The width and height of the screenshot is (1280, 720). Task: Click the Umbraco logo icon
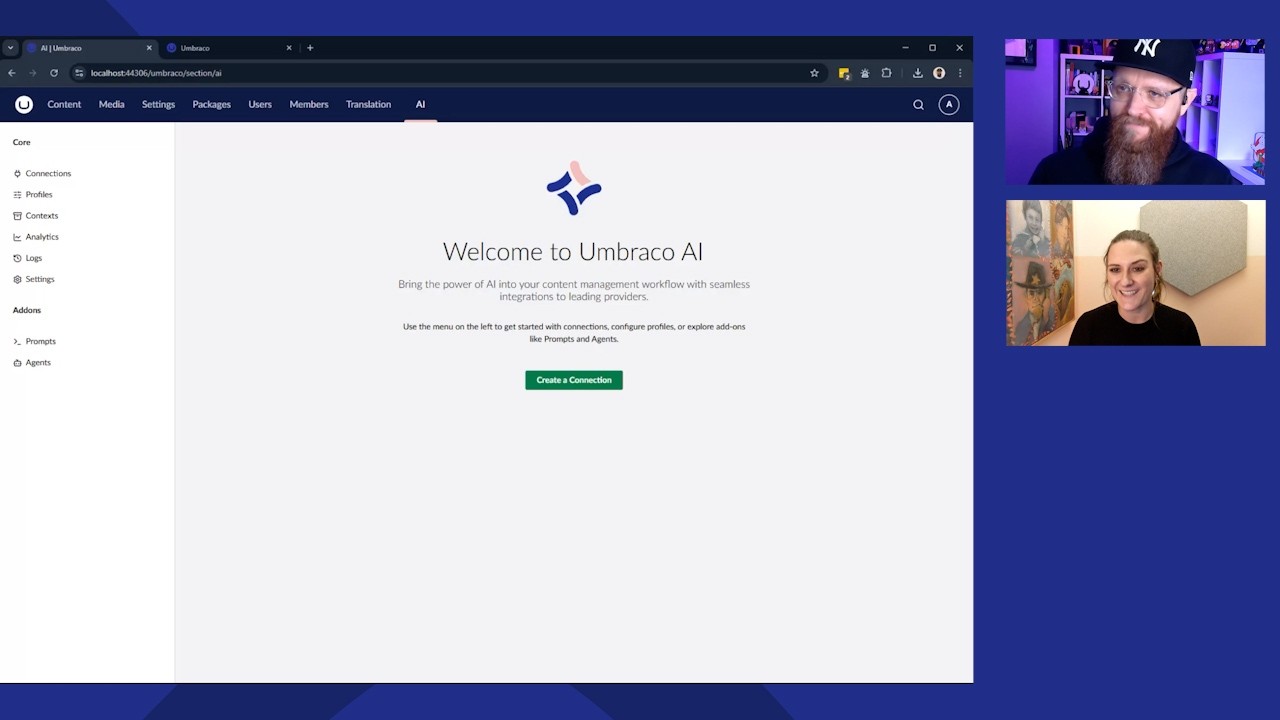pos(24,104)
